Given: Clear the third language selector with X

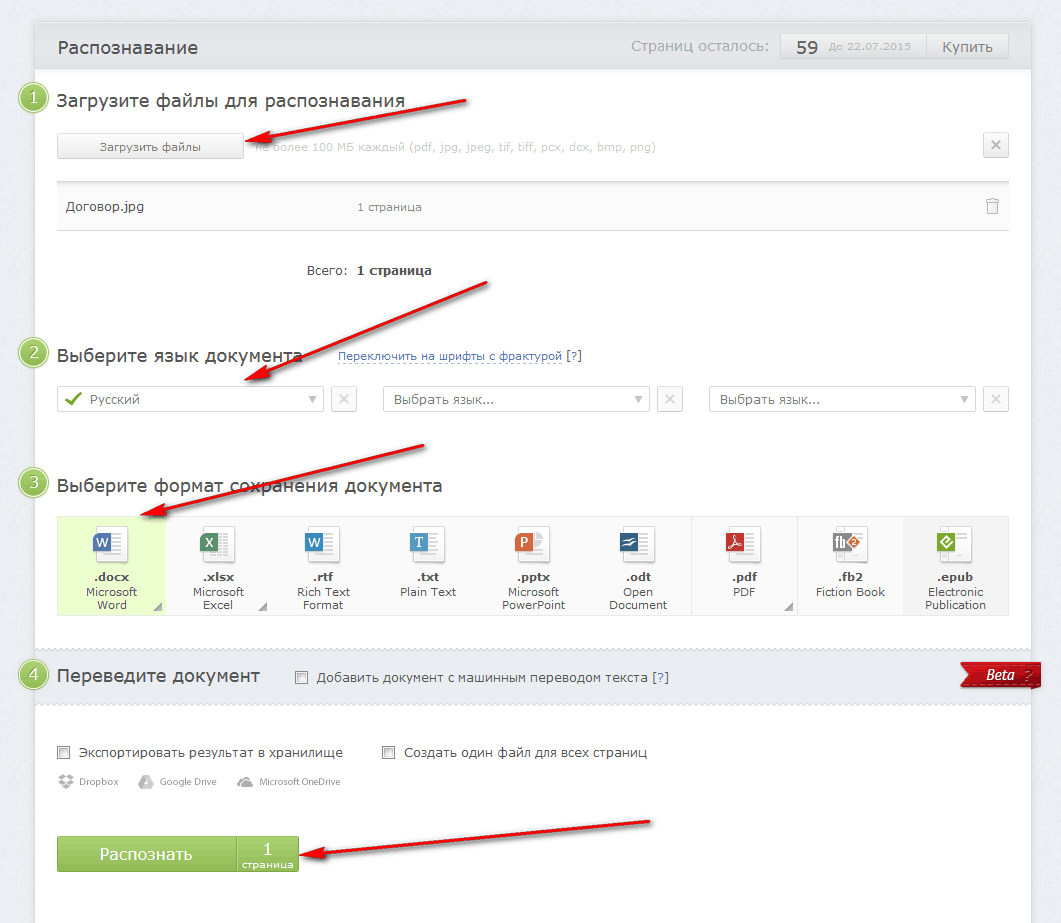Looking at the screenshot, I should [x=996, y=399].
